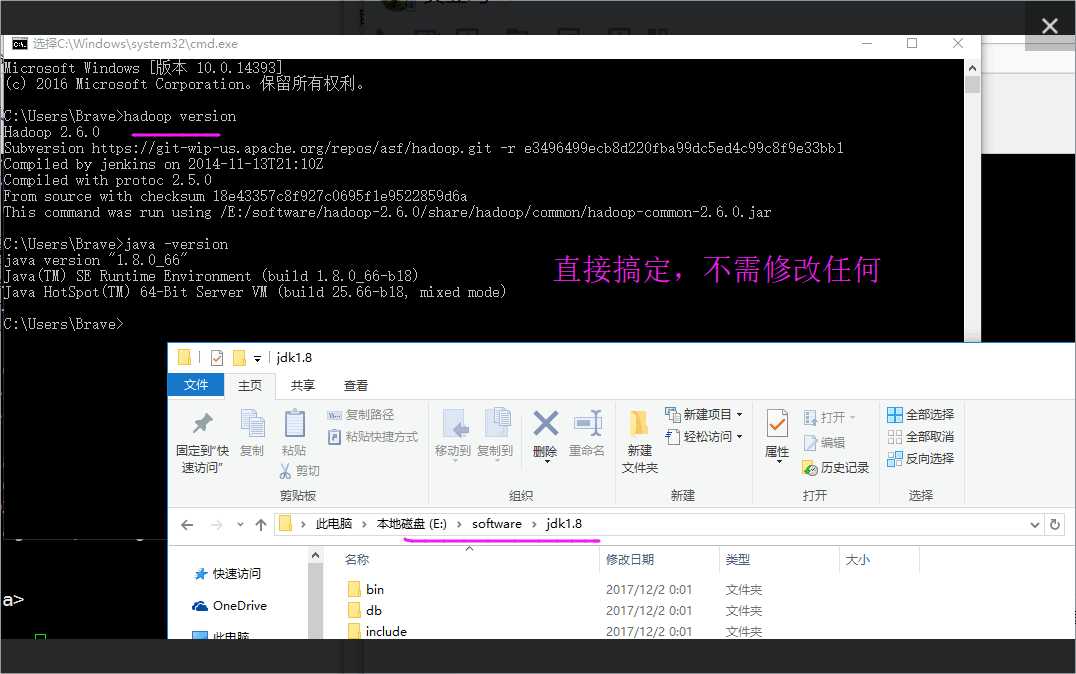The image size is (1076, 674).
Task: Click software in address breadcrumb
Action: tap(497, 524)
